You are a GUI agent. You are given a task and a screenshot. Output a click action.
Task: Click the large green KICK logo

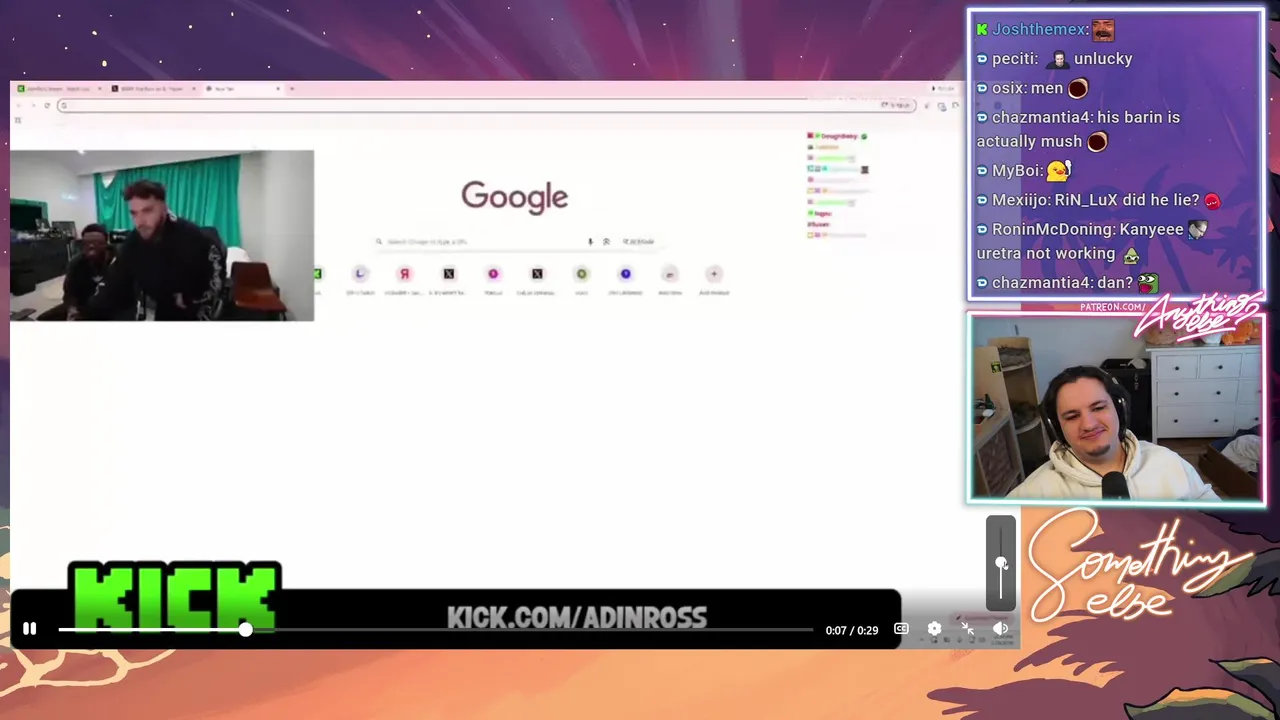175,598
